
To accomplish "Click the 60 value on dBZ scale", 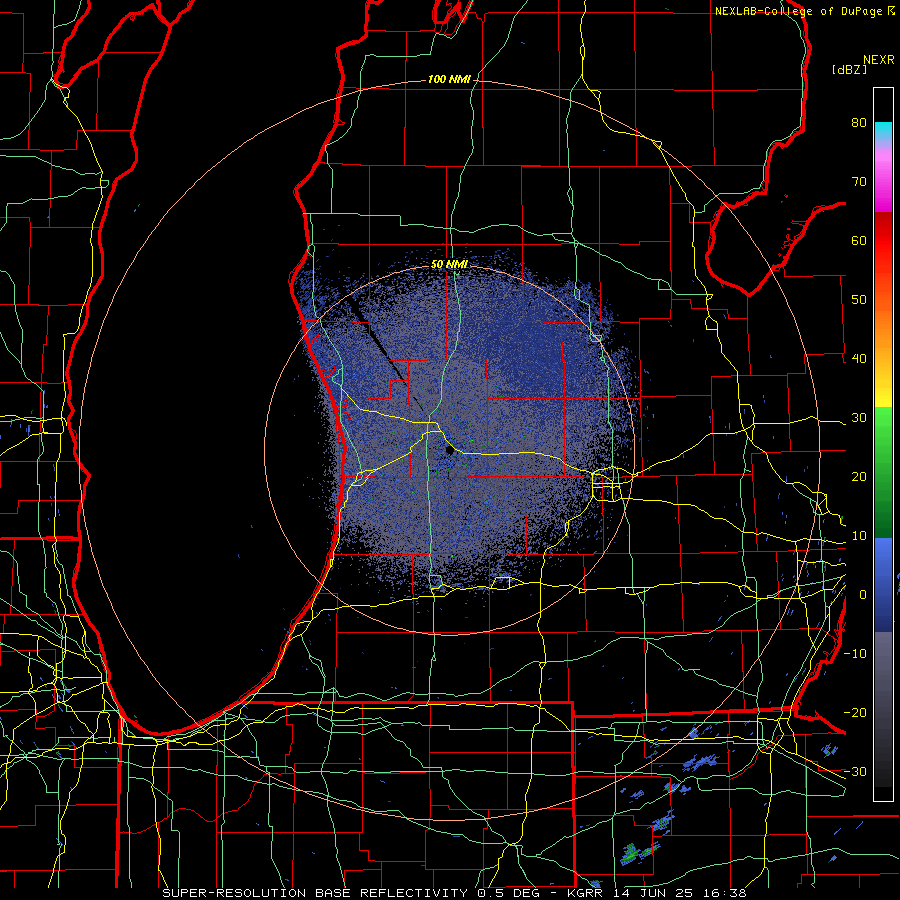I will (859, 241).
